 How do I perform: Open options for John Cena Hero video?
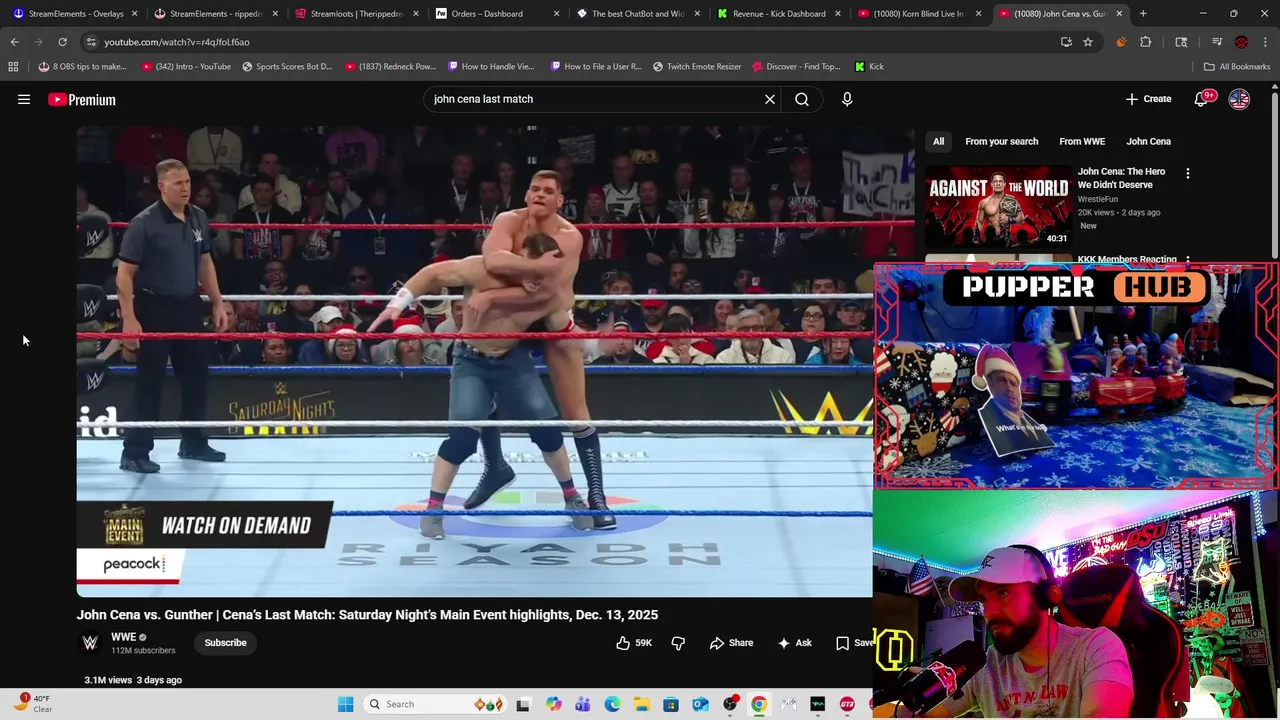[x=1187, y=174]
